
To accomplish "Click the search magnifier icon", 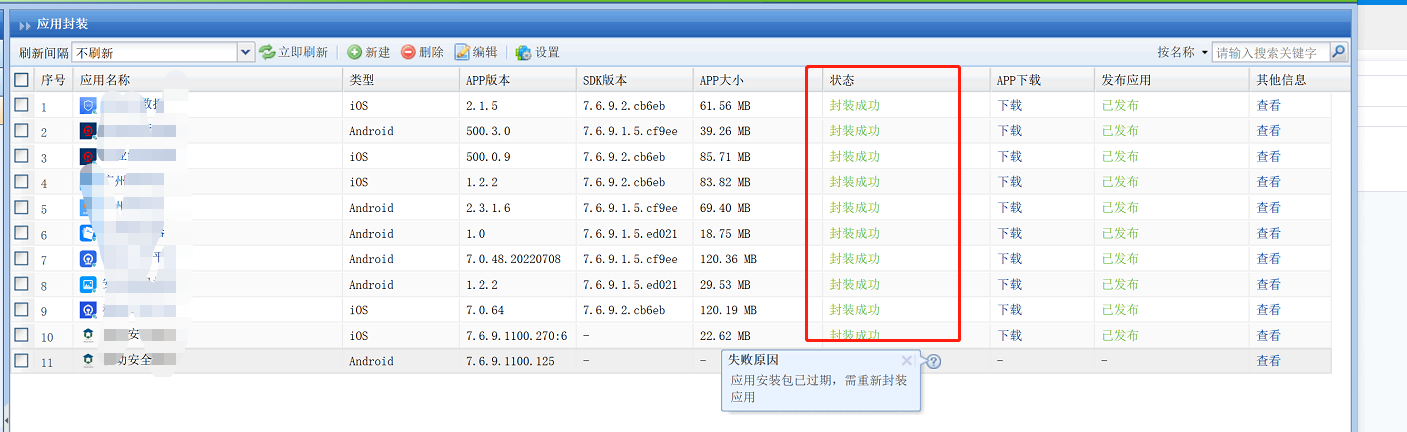I will tap(1338, 52).
